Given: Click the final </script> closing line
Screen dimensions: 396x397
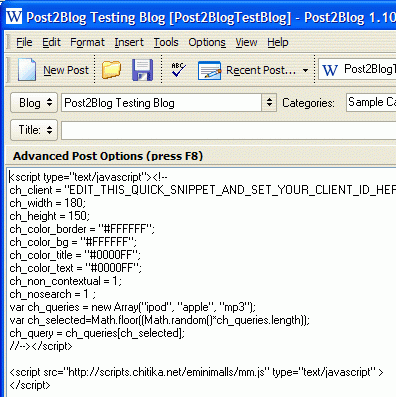Looking at the screenshot, I should pyautogui.click(x=30, y=385).
